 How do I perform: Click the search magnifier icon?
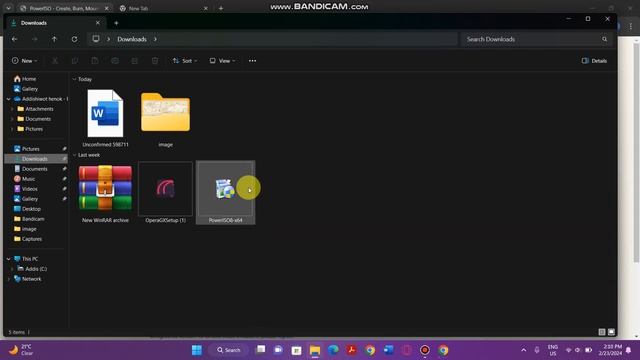604,39
